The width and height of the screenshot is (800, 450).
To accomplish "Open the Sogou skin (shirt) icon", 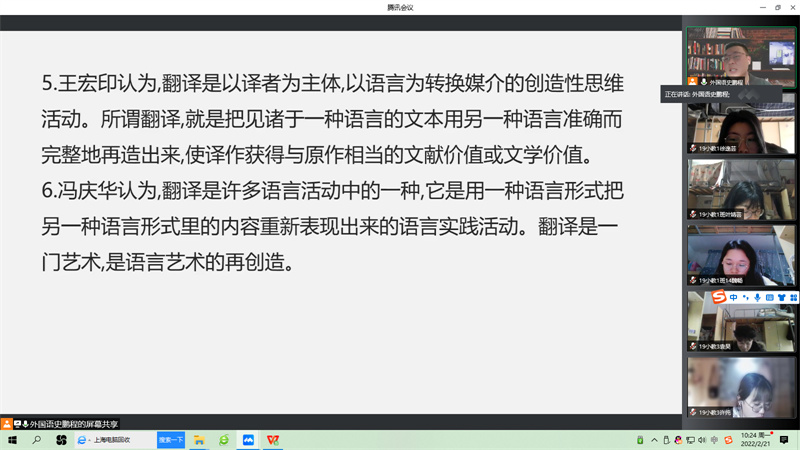I will click(x=781, y=298).
